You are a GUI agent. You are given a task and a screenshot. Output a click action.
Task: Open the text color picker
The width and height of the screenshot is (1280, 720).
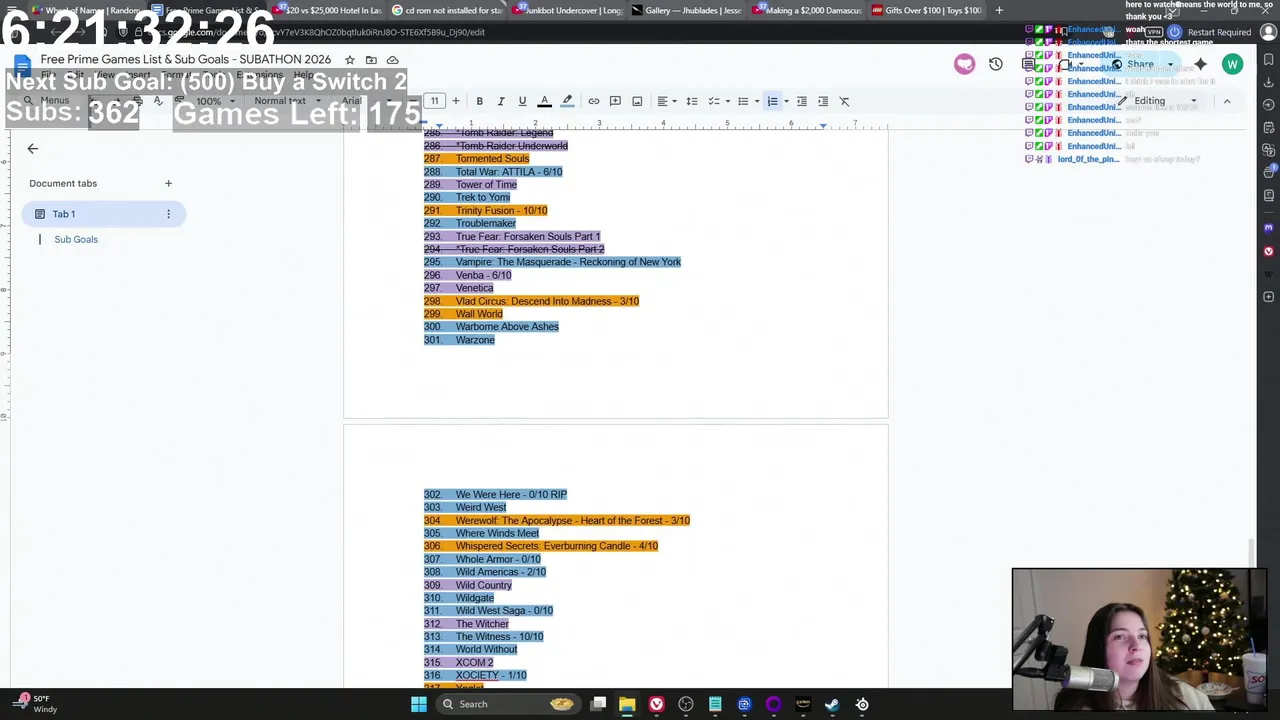click(545, 101)
